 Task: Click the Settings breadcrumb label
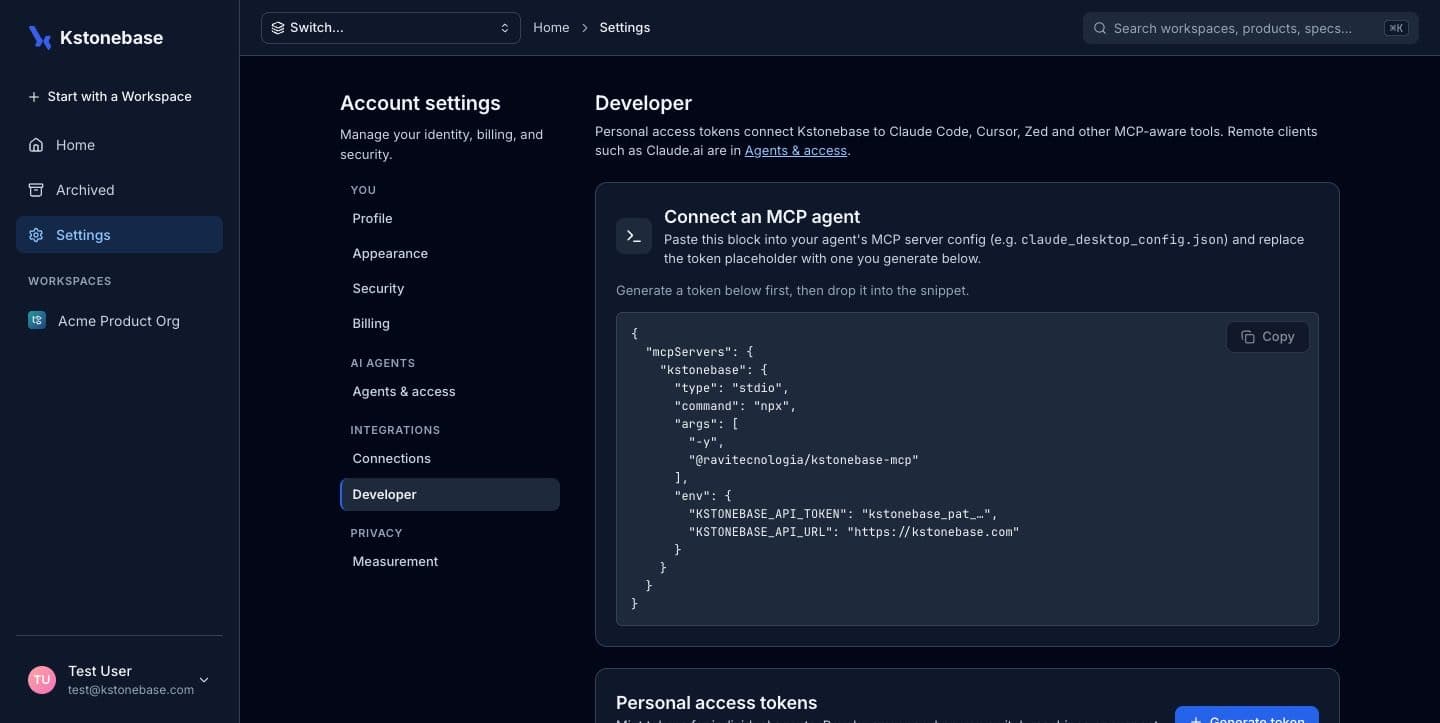click(x=625, y=28)
